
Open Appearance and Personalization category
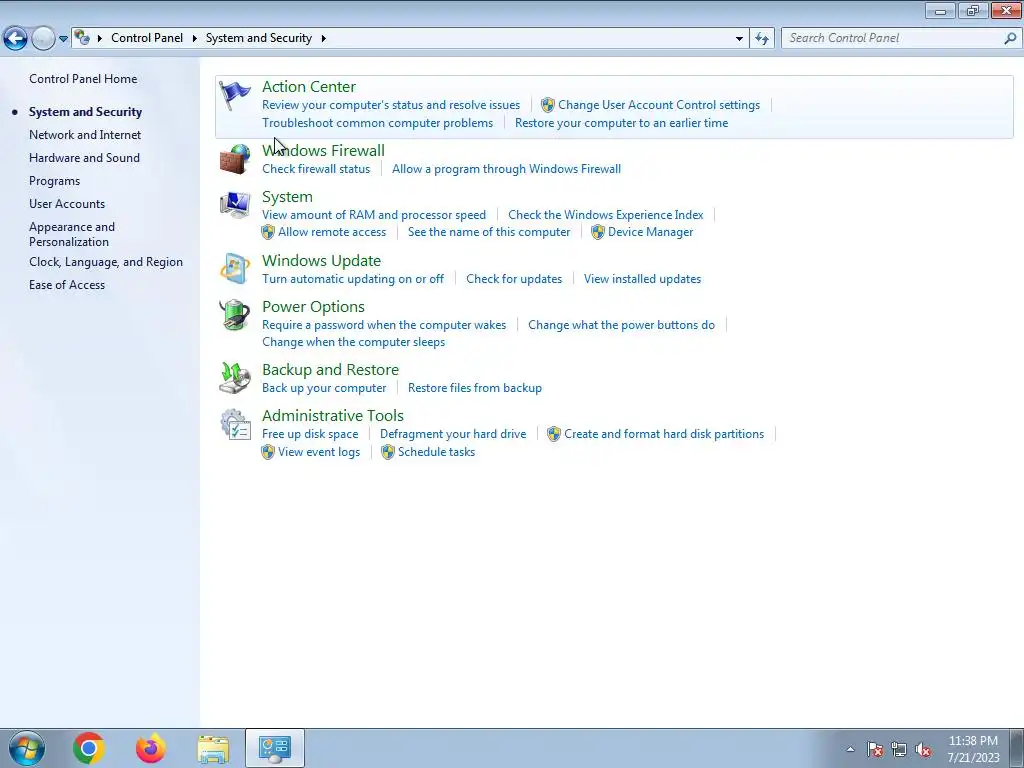click(x=72, y=234)
